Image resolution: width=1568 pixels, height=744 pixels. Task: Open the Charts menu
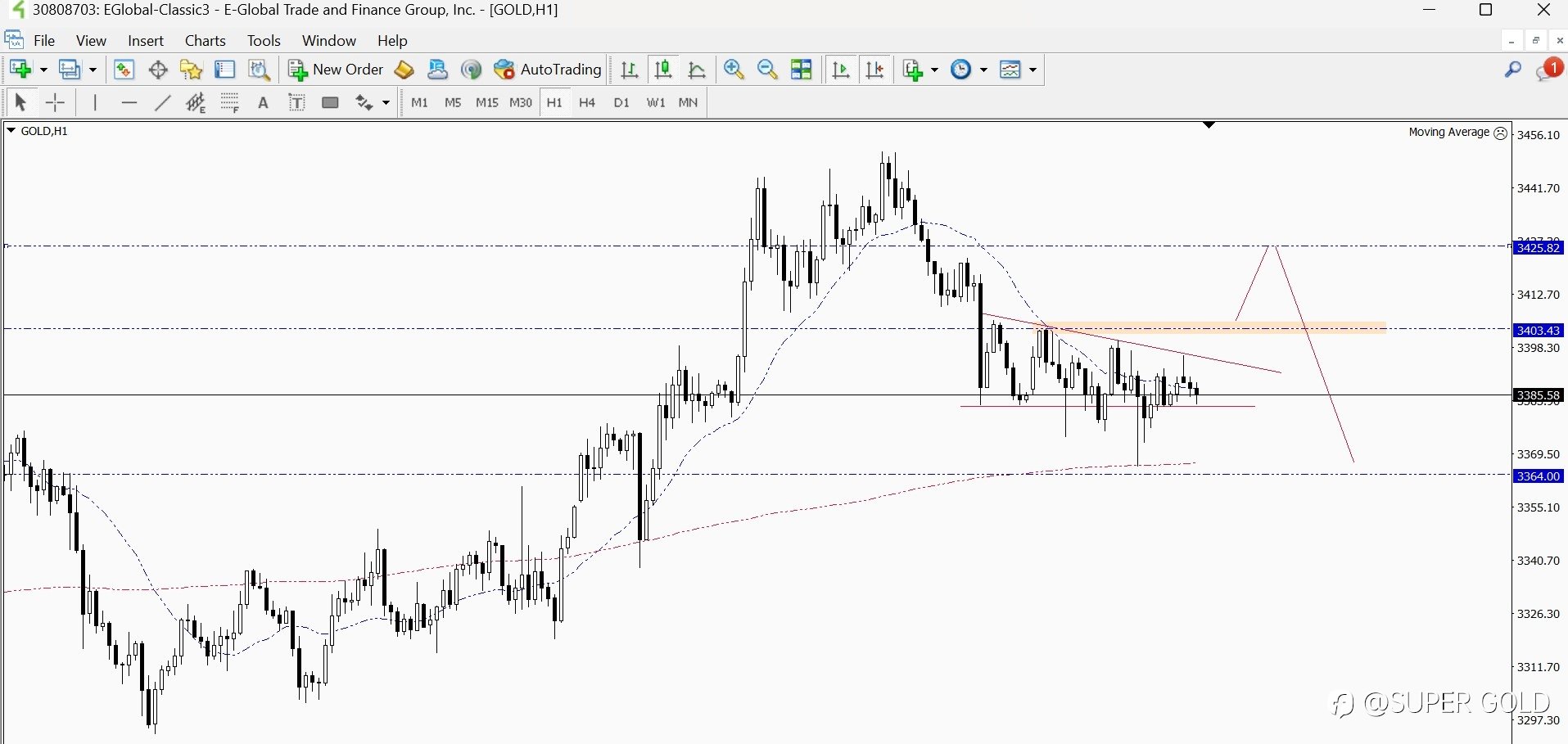point(205,40)
